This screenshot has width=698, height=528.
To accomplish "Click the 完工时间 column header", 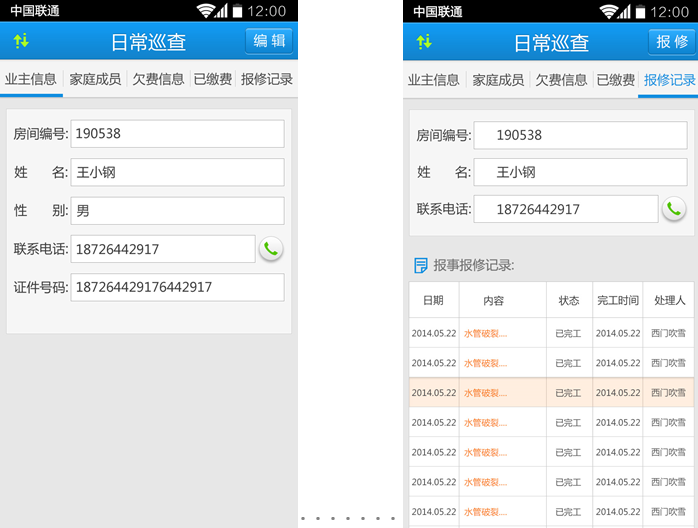I will pyautogui.click(x=618, y=301).
